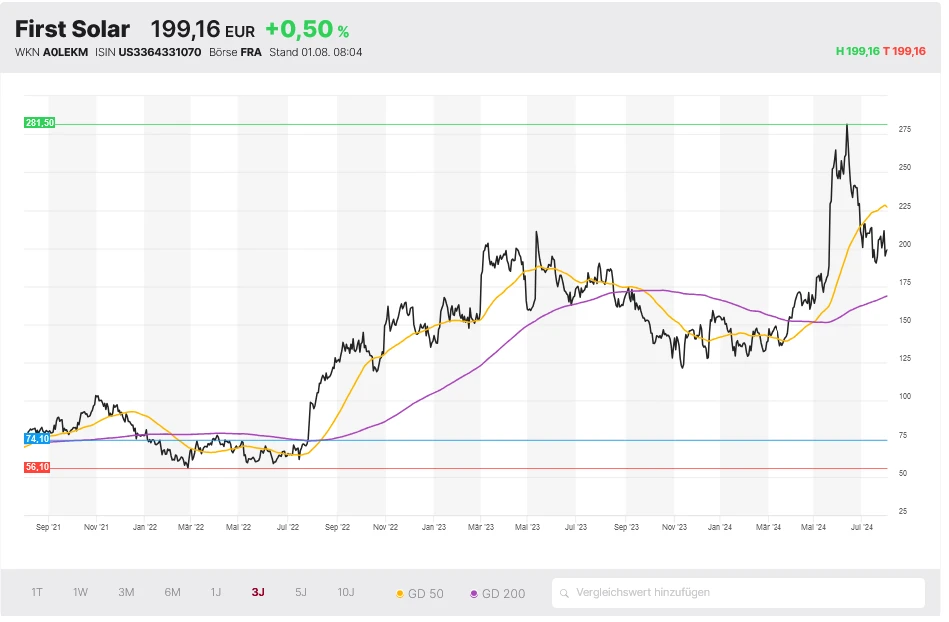This screenshot has width=949, height=622.
Task: Click the purple GD 200 dot
Action: 474,594
